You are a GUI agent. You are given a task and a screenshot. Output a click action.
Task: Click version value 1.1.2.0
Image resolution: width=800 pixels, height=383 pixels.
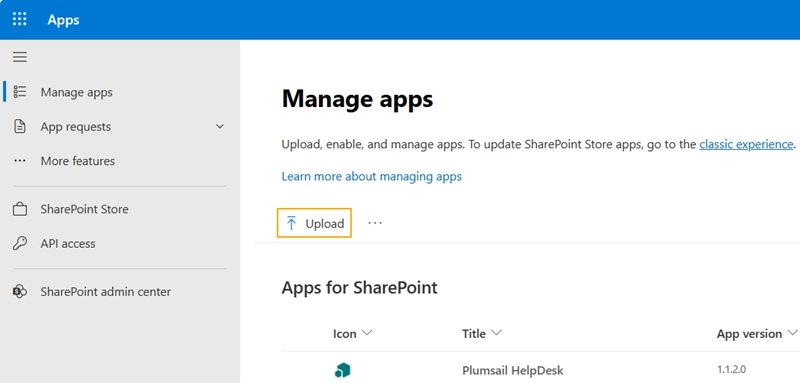732,370
